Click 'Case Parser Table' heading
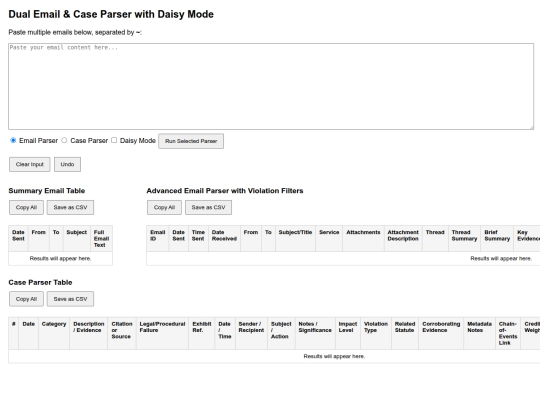540x405 pixels. coord(40,282)
